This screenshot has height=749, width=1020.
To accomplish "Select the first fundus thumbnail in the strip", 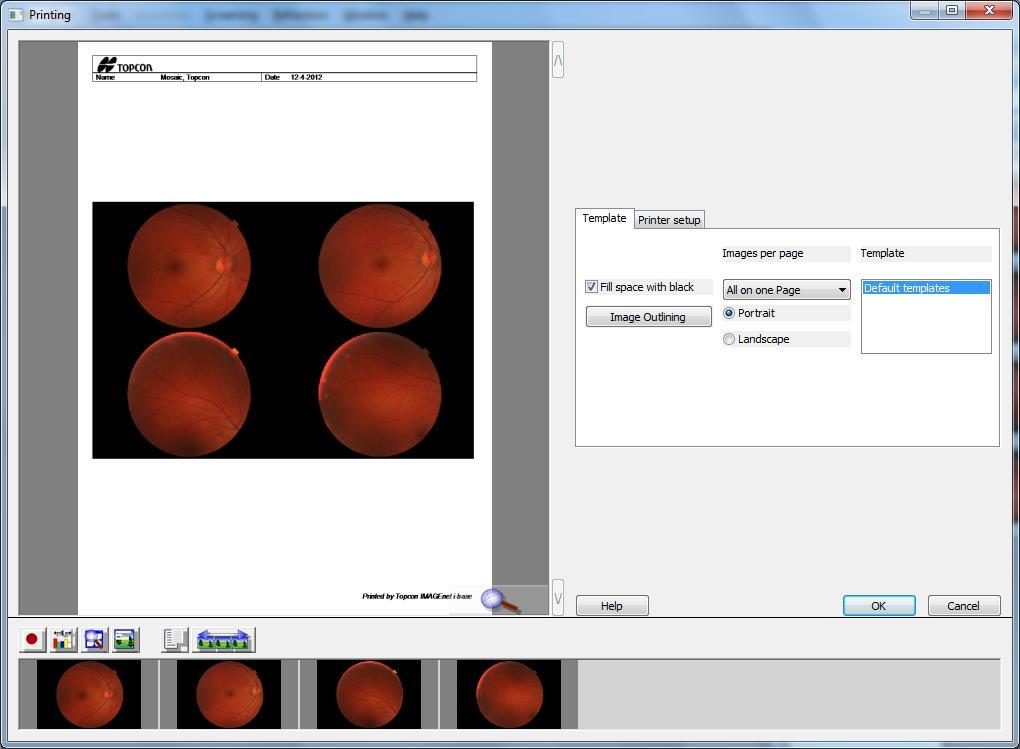I will [88, 694].
